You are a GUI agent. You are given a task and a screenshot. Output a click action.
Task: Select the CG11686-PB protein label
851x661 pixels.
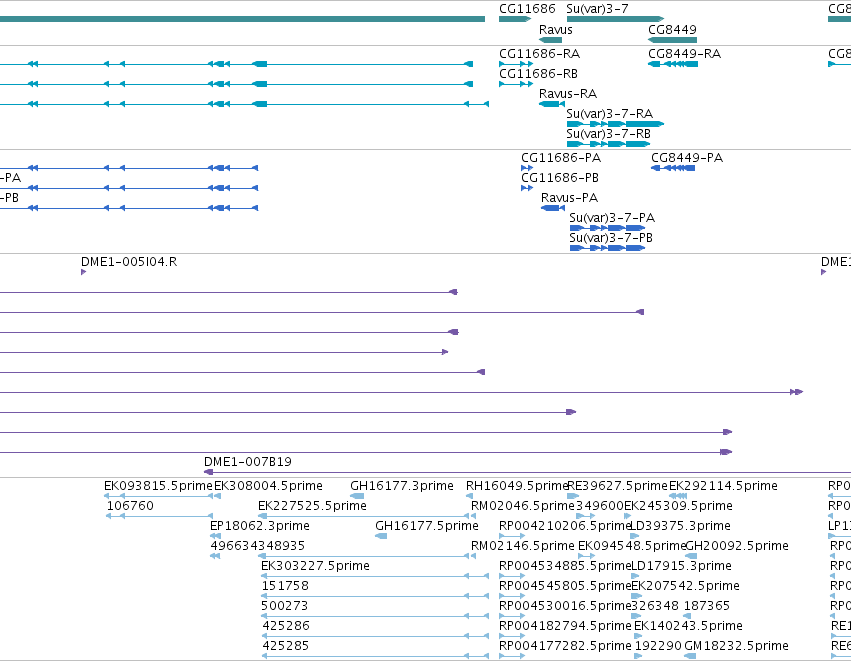[560, 178]
